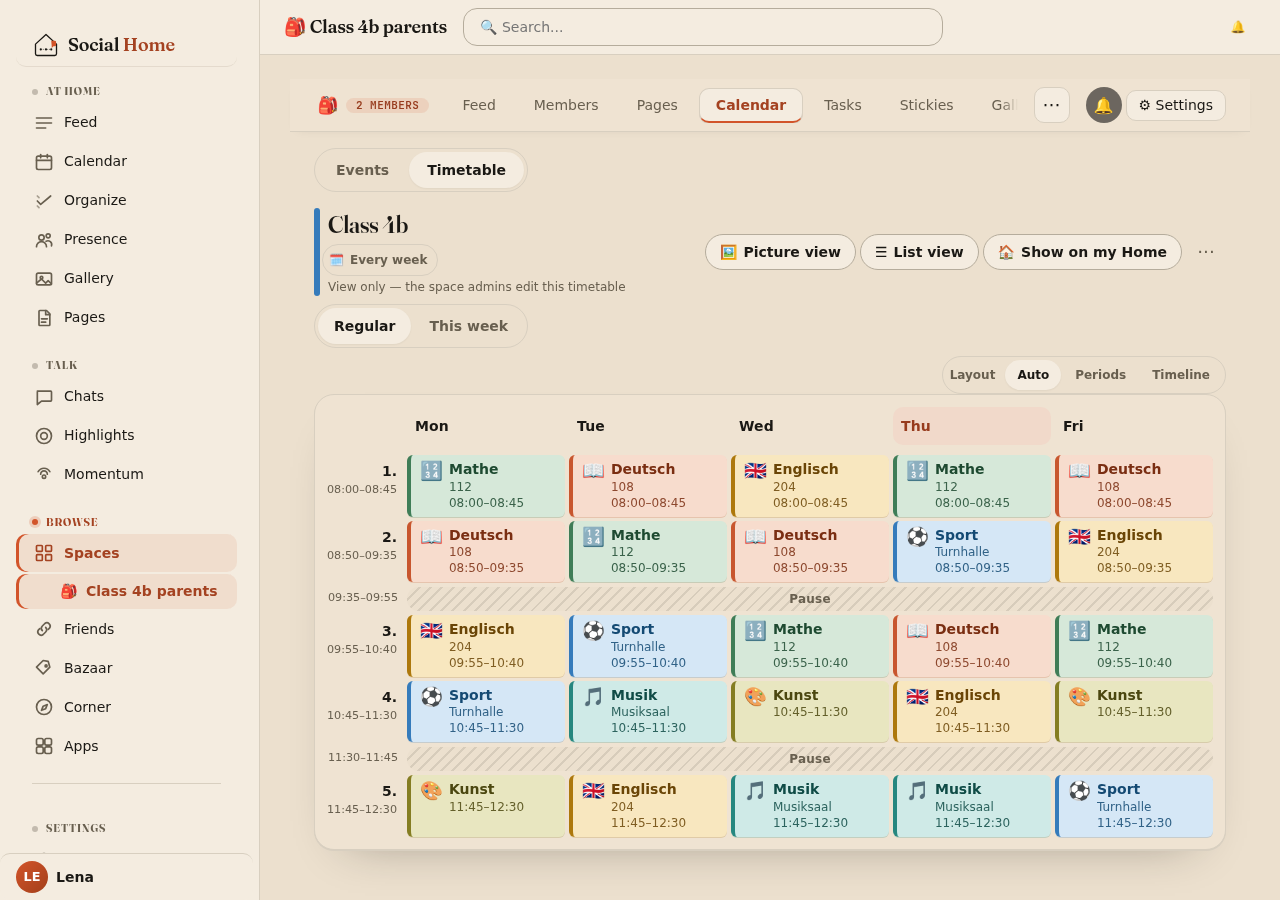The height and width of the screenshot is (900, 1280).
Task: Open Pages in the left sidebar
Action: point(126,317)
